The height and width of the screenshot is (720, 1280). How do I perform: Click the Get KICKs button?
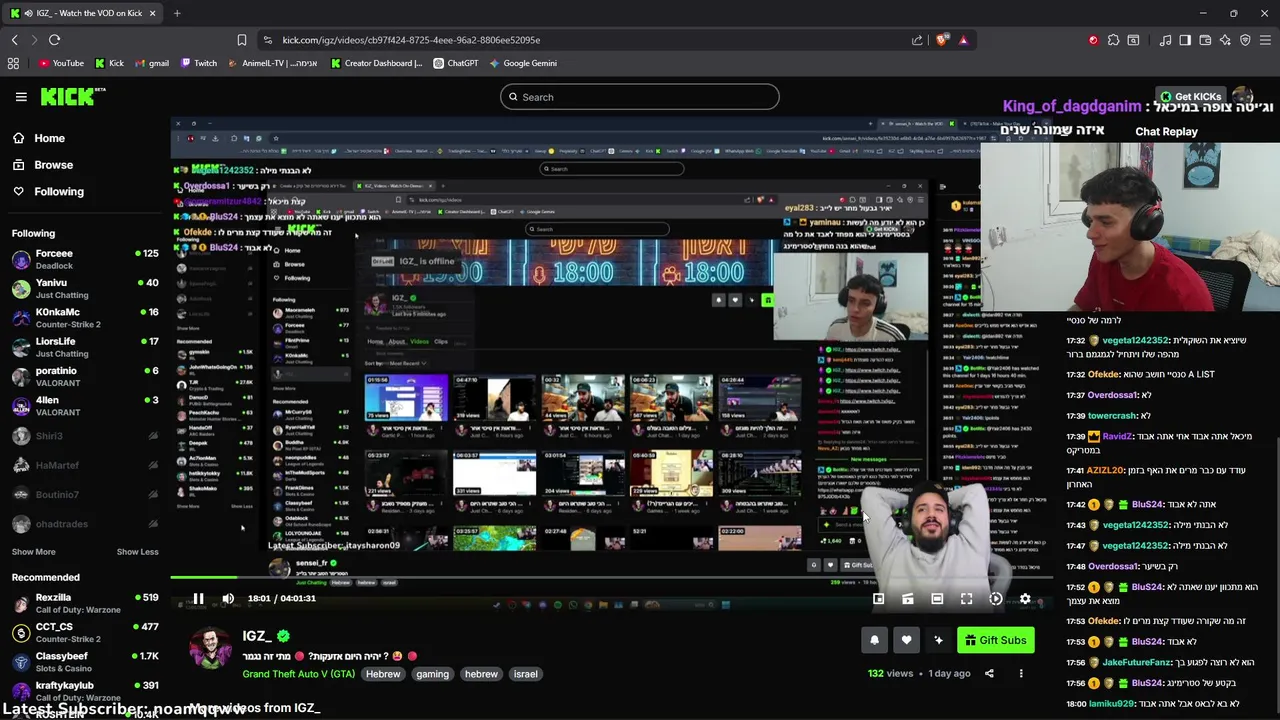(x=1190, y=97)
